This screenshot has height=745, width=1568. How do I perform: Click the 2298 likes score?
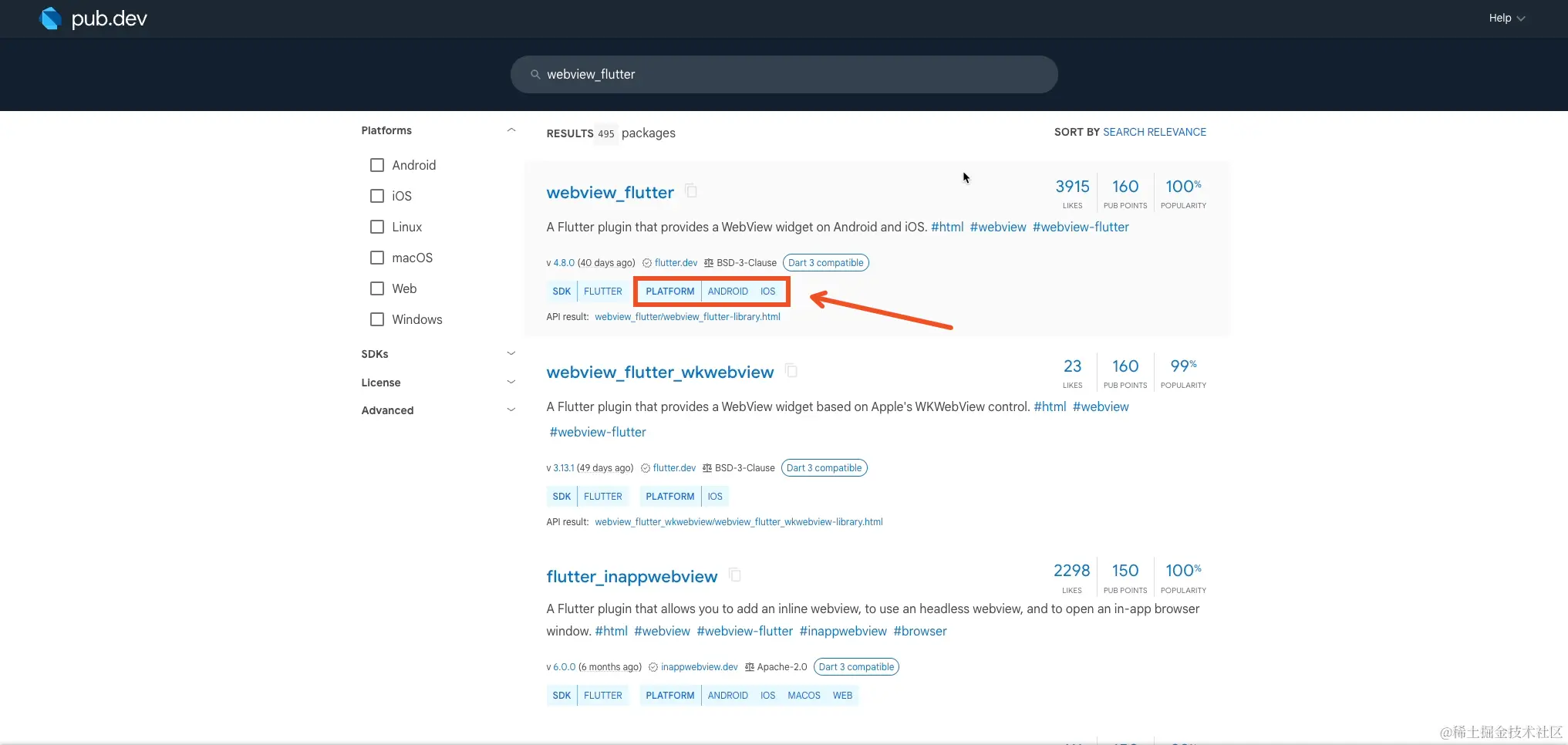(1071, 571)
